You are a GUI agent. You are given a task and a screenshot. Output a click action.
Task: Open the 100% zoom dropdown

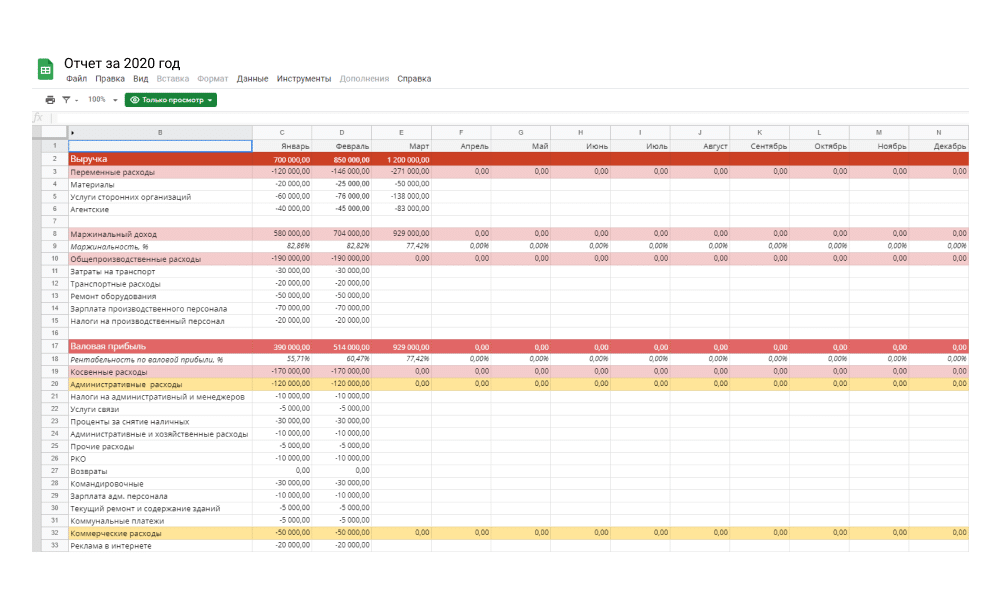[103, 99]
